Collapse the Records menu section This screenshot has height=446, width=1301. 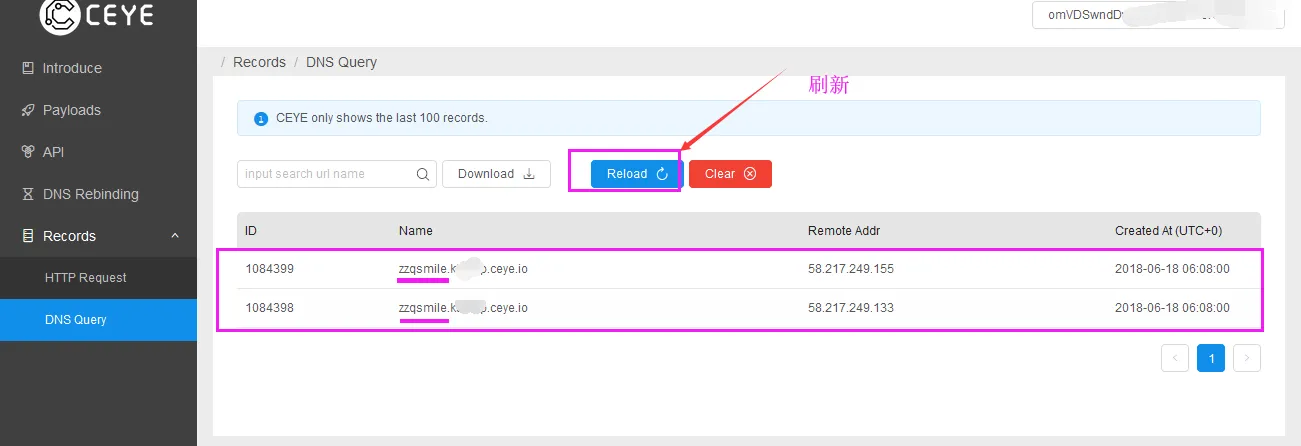click(x=98, y=236)
